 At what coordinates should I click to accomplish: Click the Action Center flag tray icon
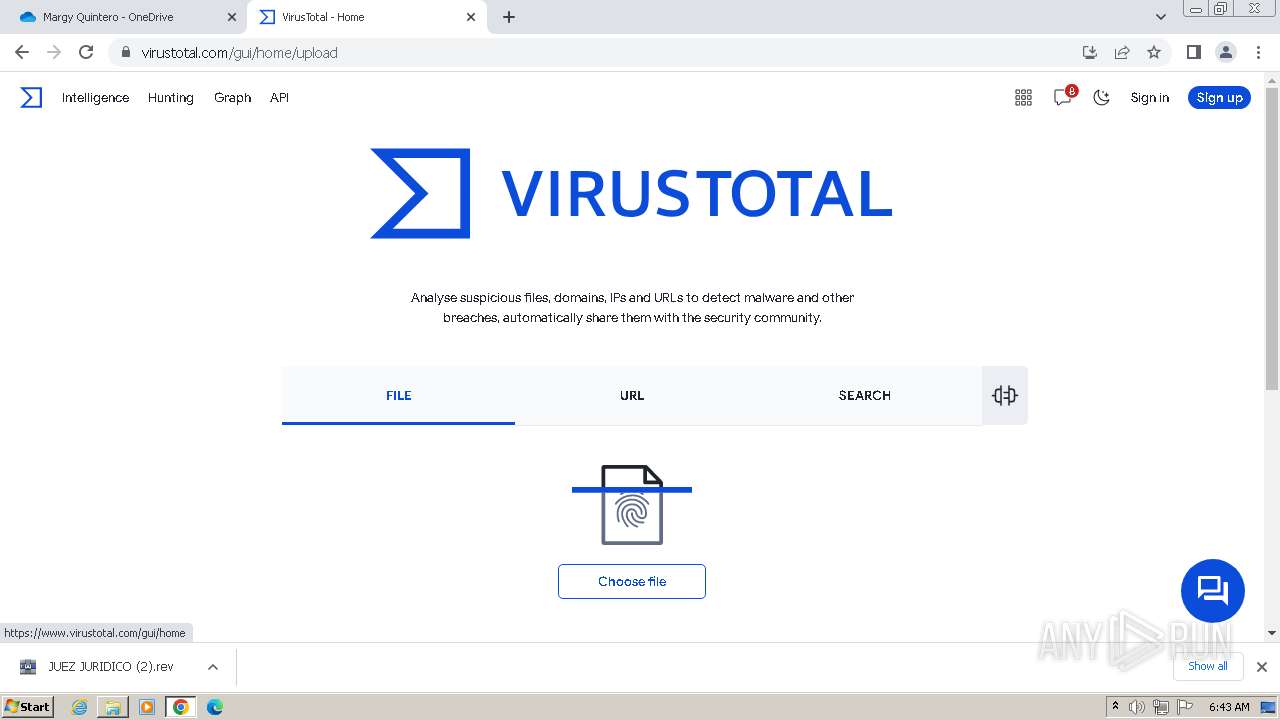pyautogui.click(x=1184, y=707)
